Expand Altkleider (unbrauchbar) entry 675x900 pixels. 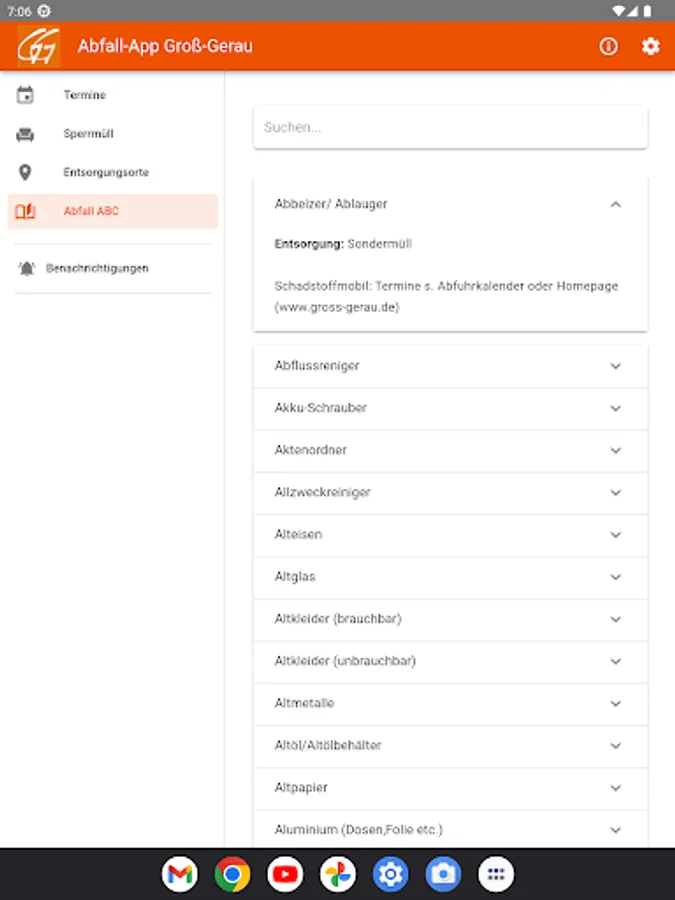pyautogui.click(x=450, y=661)
